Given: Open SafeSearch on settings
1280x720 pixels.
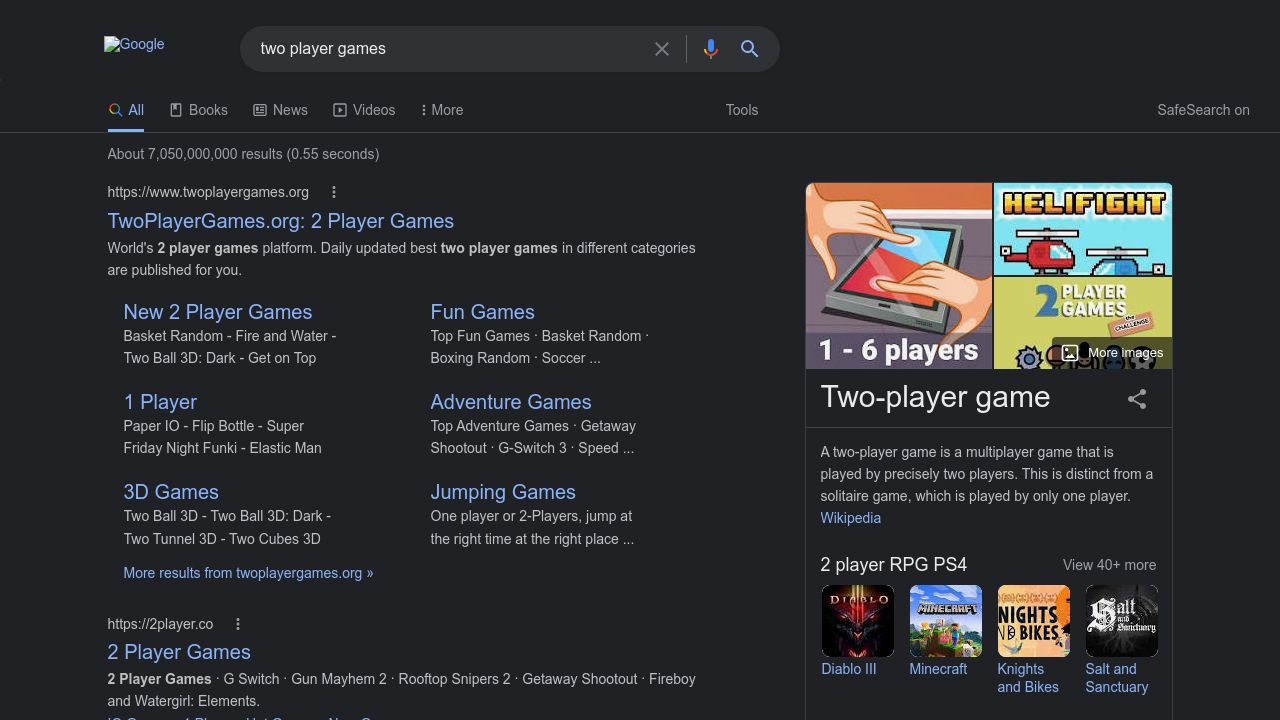Looking at the screenshot, I should (1203, 110).
